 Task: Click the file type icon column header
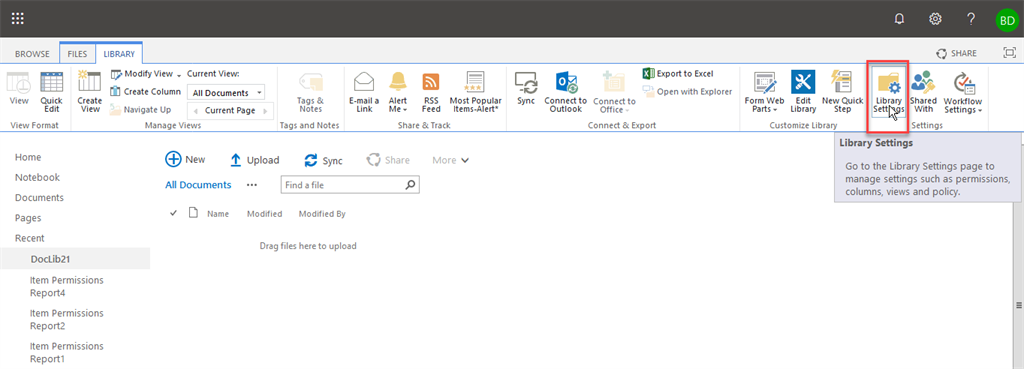(193, 212)
